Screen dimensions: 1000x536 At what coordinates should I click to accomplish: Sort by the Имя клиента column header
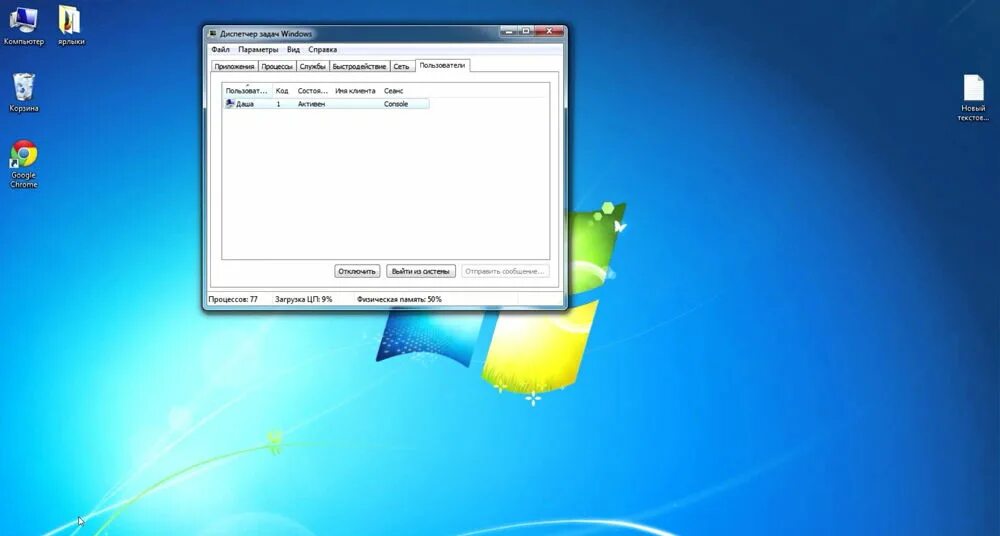tap(355, 91)
